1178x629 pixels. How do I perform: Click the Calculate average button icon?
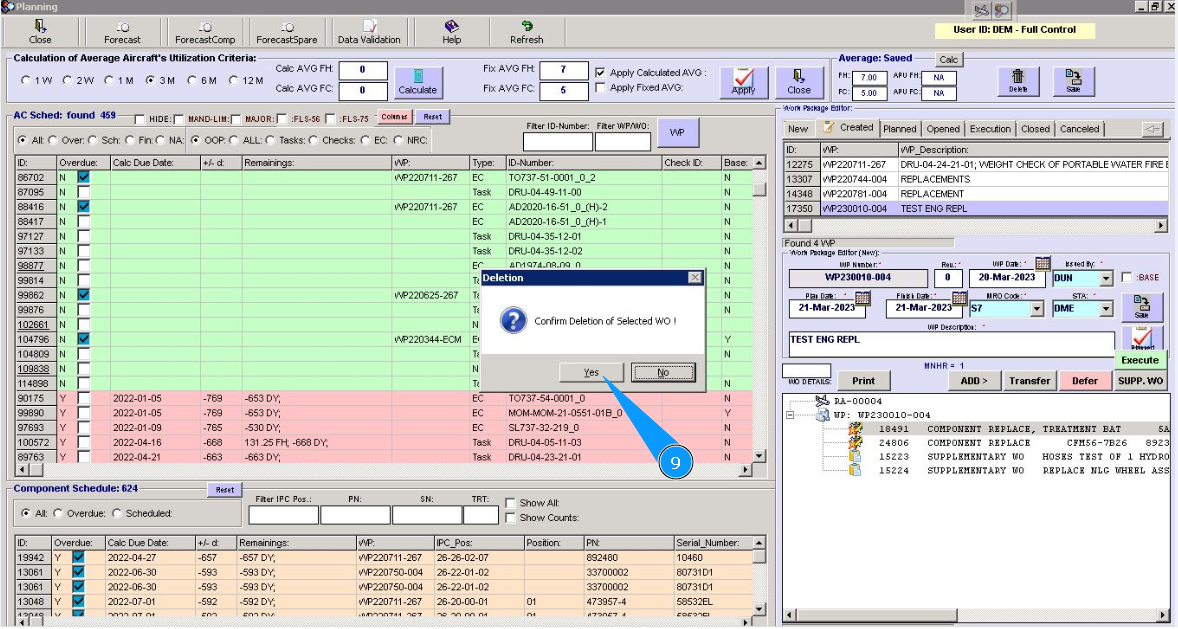coord(418,77)
